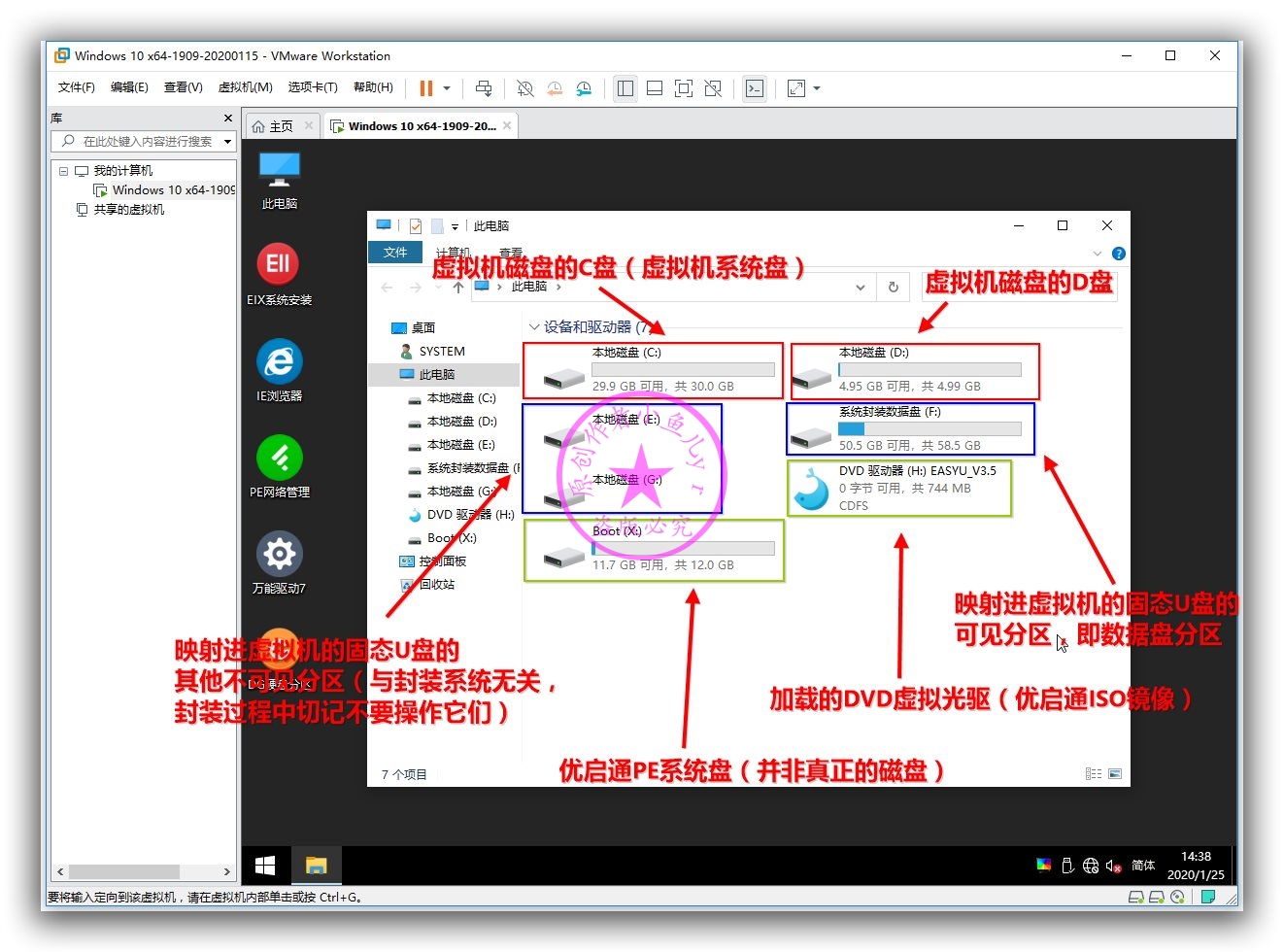Select 控制面板 in the navigation pane
Viewport: 1284px width, 952px height.
(433, 561)
